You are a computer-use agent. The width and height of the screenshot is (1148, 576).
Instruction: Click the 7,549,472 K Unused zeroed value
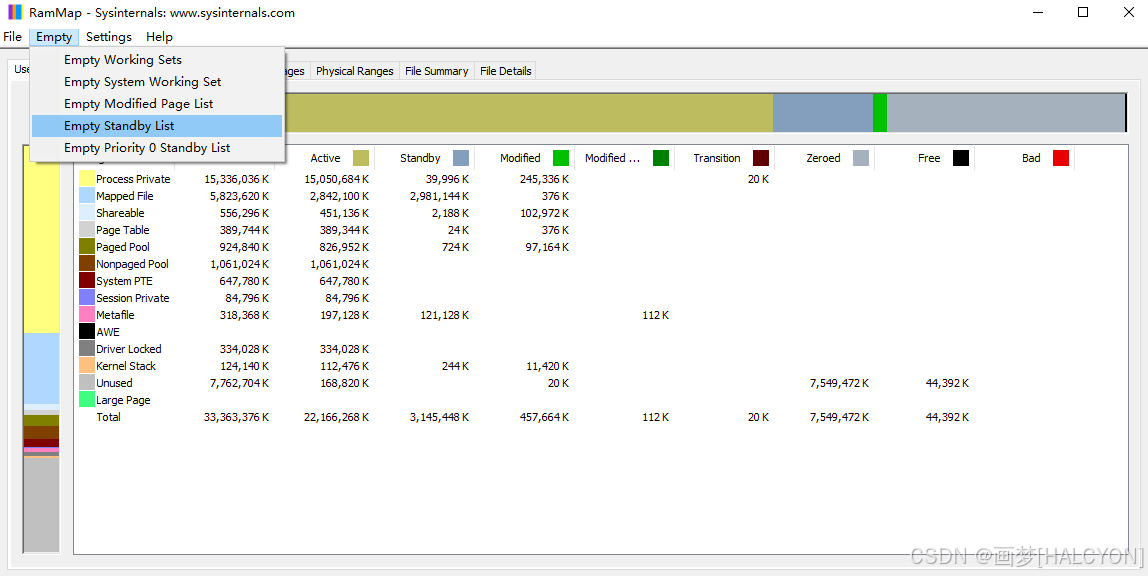click(x=840, y=383)
